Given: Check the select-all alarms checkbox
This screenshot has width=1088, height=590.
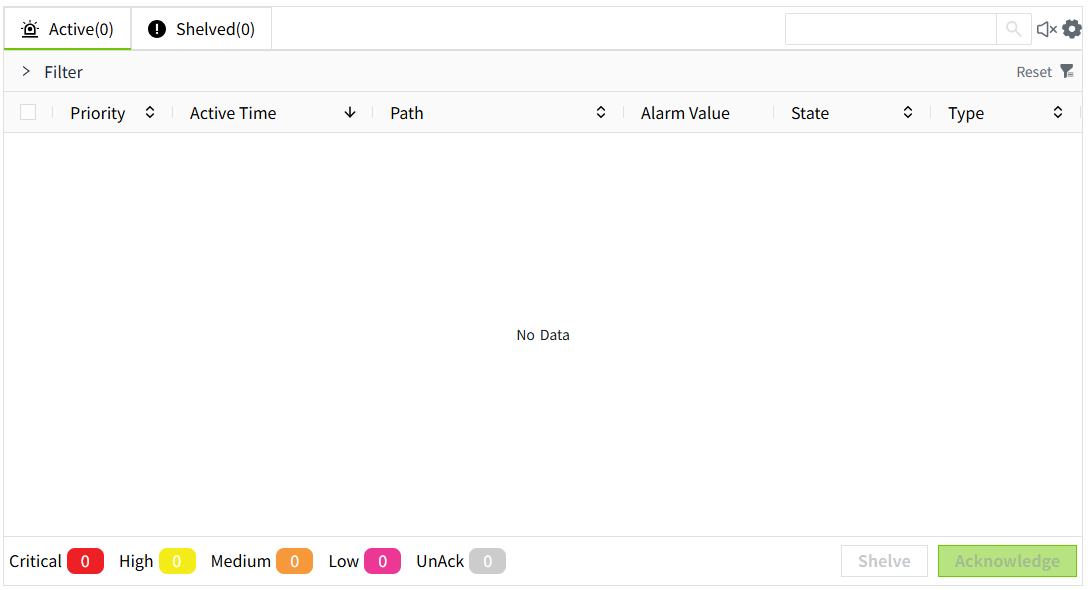Looking at the screenshot, I should pyautogui.click(x=28, y=113).
